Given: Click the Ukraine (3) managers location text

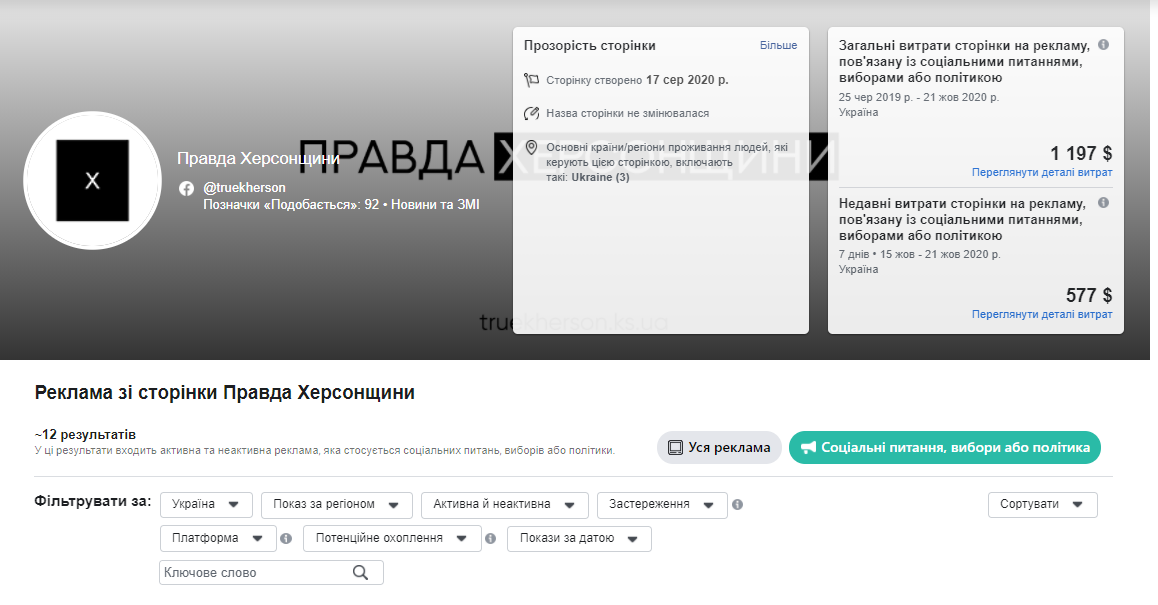Looking at the screenshot, I should (600, 177).
